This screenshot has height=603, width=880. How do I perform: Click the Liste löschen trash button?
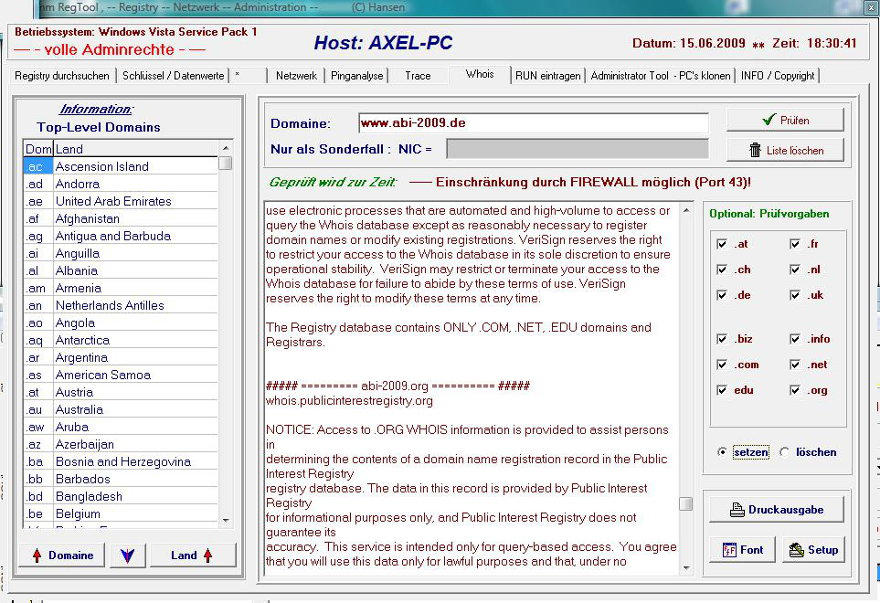point(785,150)
